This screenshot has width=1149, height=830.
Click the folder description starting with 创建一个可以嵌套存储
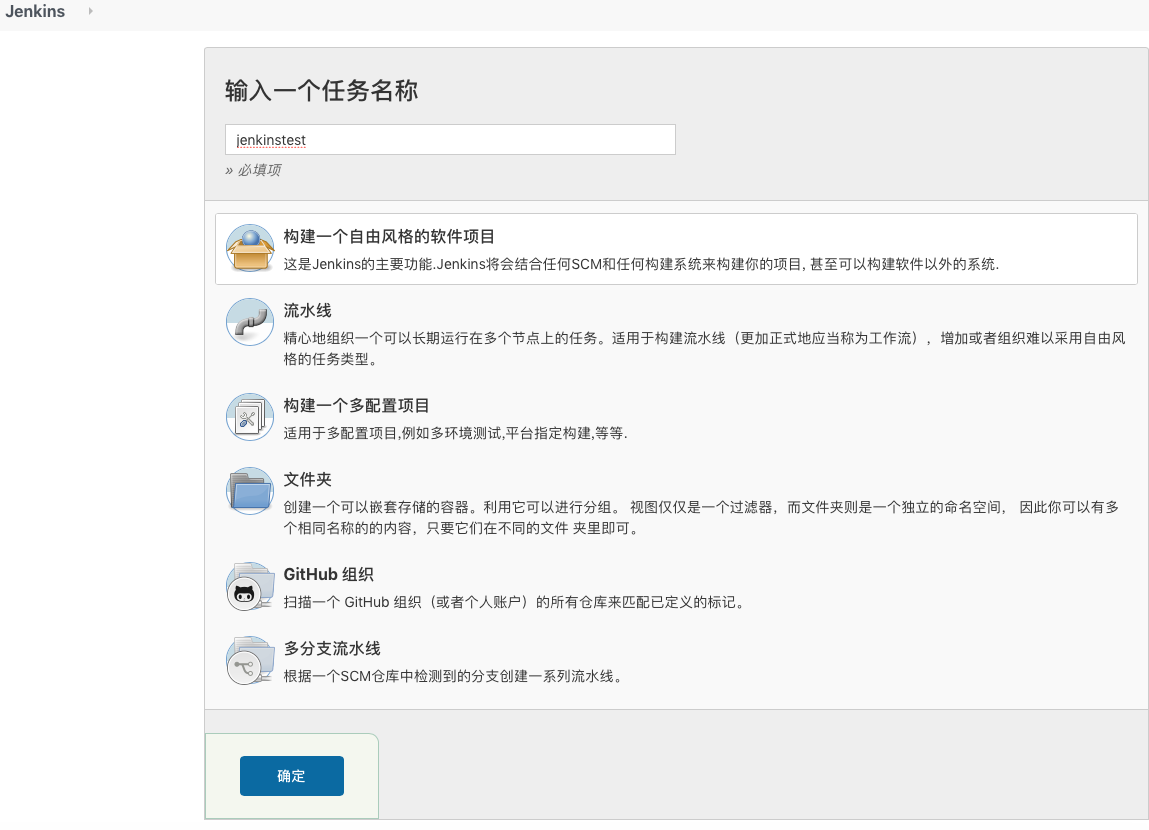point(701,518)
